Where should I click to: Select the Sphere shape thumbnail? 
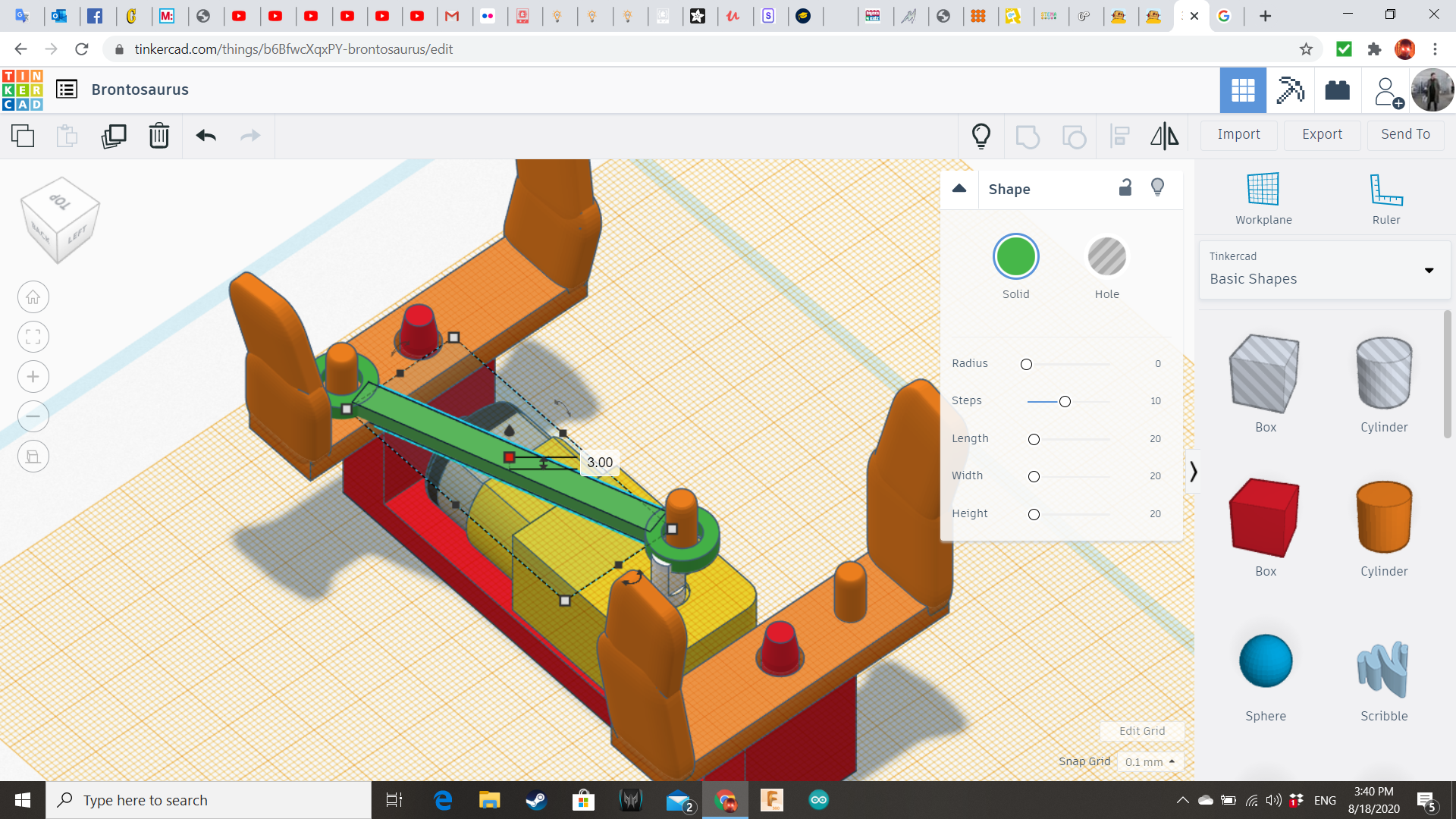coord(1265,661)
